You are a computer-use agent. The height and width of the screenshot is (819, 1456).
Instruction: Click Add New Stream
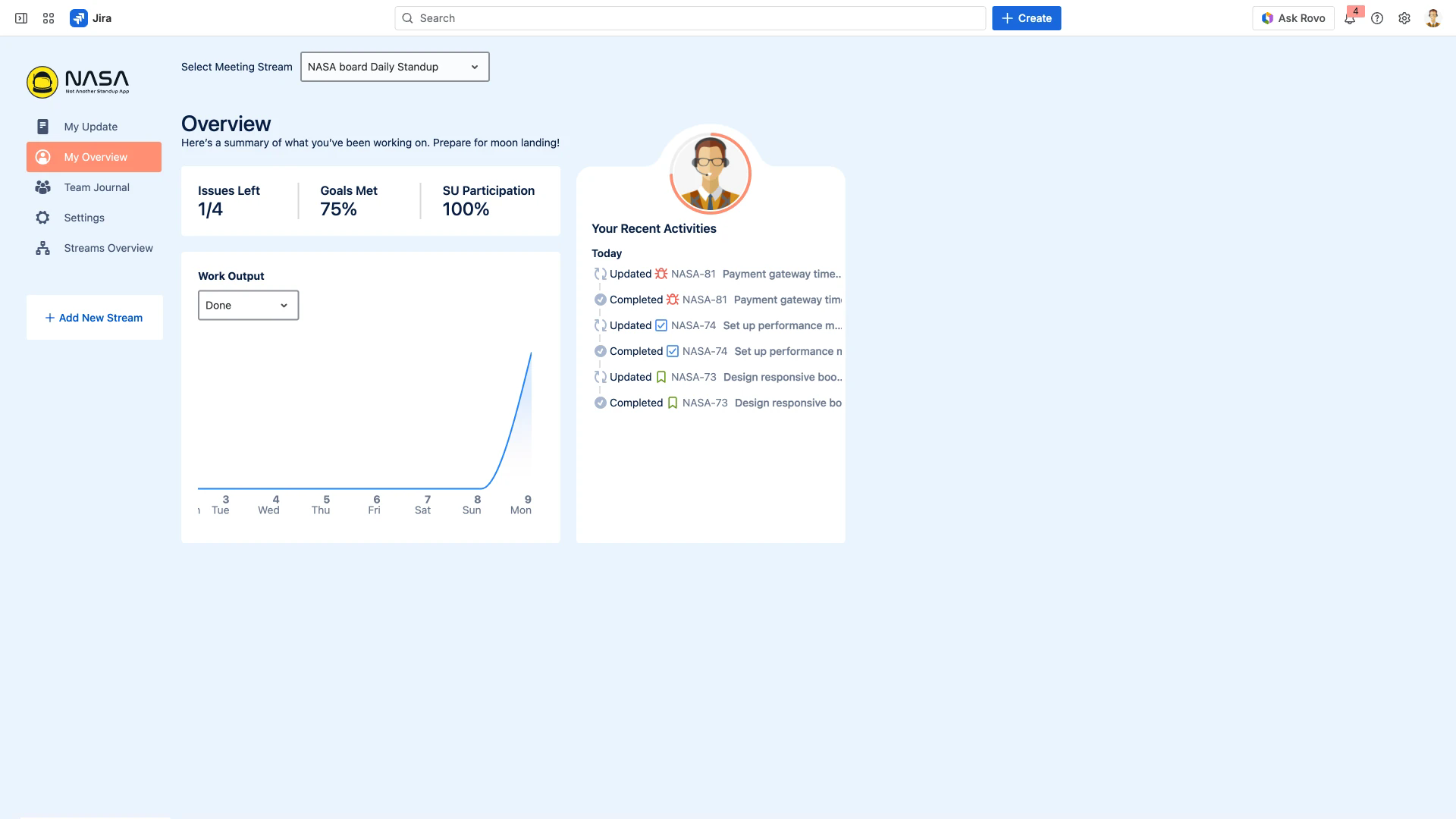[94, 317]
